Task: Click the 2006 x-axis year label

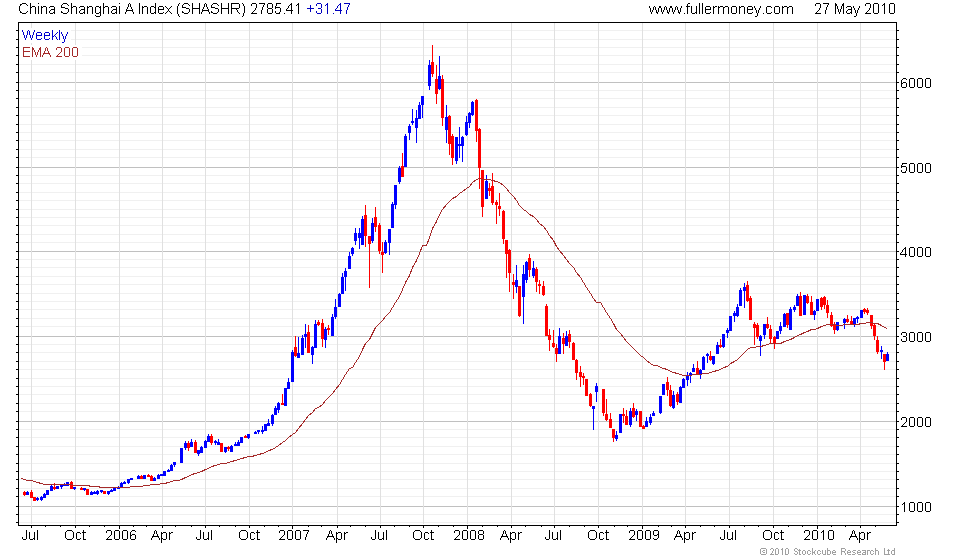Action: [121, 536]
